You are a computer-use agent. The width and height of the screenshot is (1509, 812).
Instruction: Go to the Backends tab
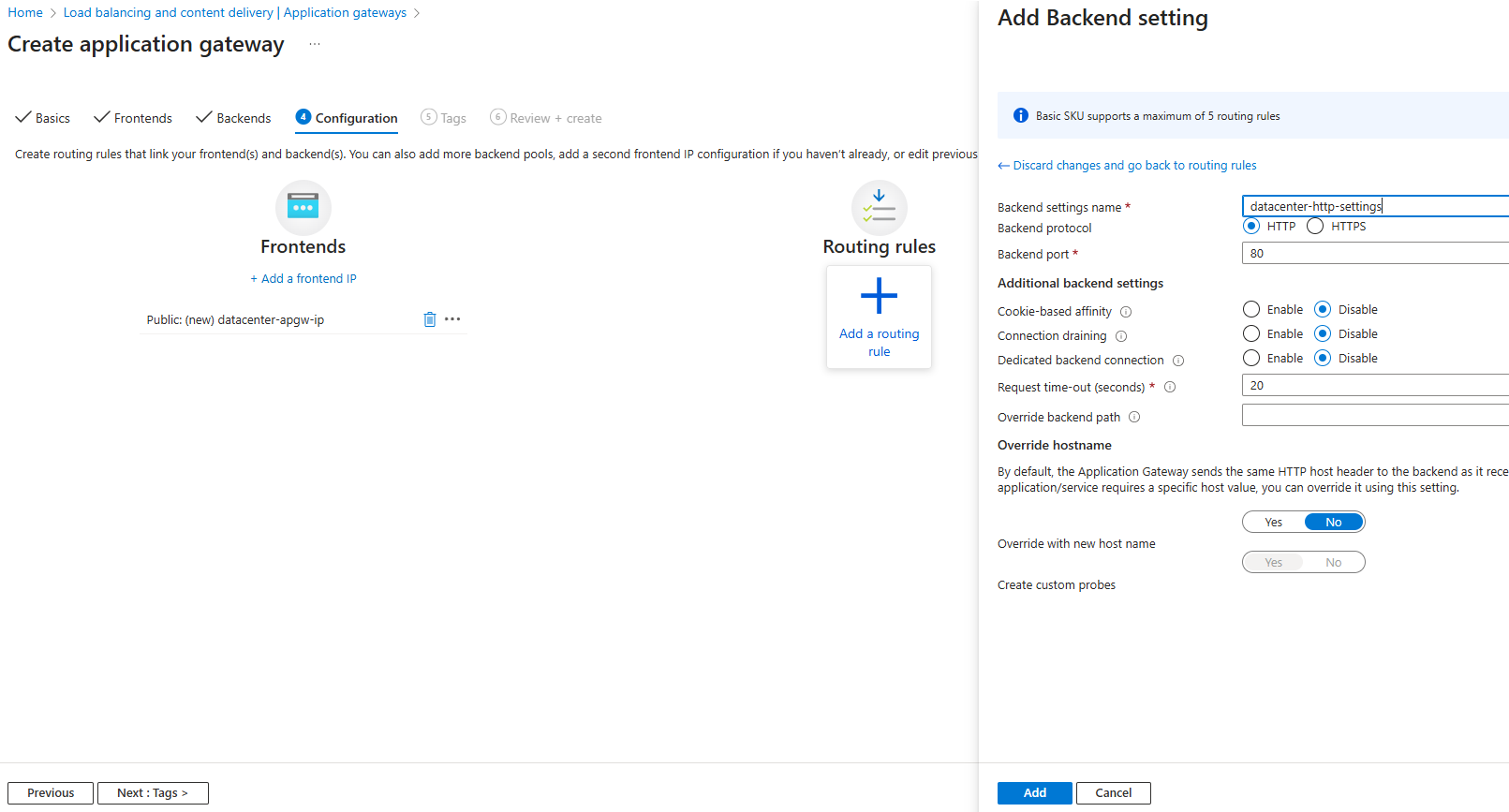pyautogui.click(x=233, y=118)
